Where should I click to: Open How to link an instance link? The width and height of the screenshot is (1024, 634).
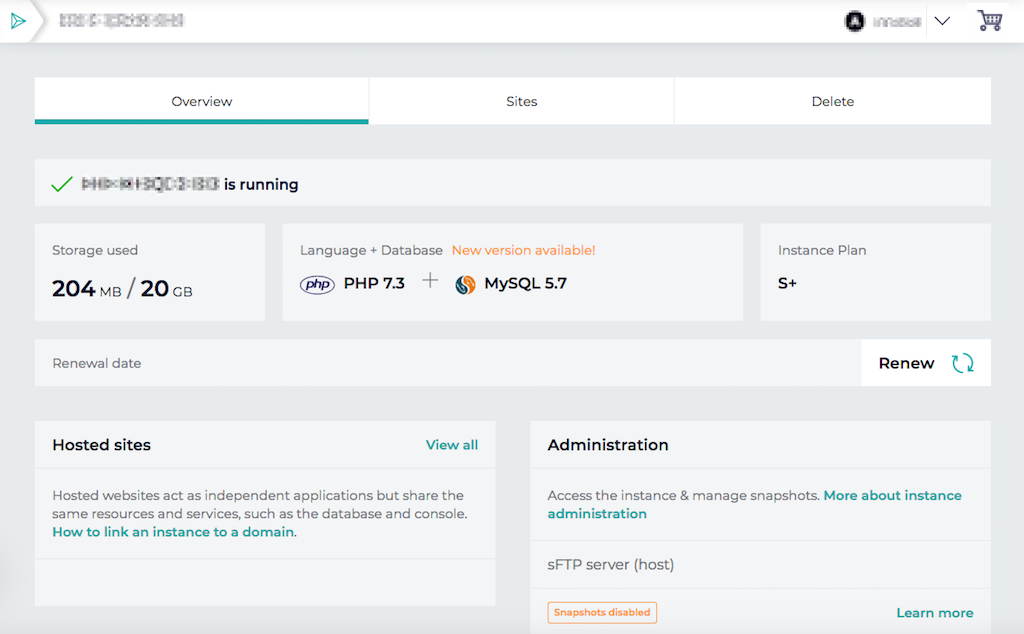tap(173, 532)
